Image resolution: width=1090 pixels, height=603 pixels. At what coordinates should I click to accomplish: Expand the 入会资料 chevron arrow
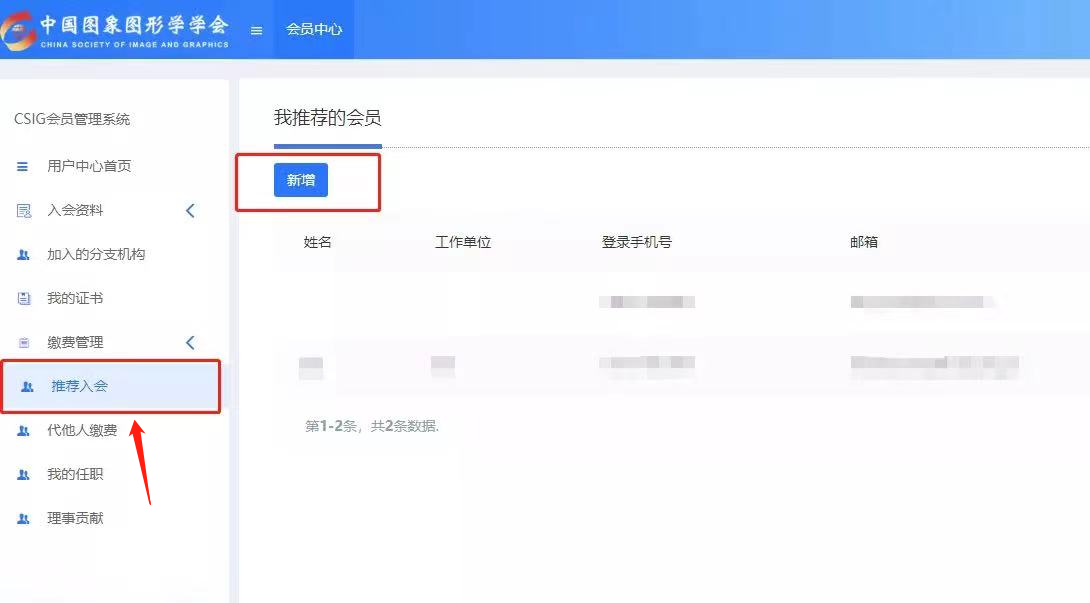click(190, 211)
